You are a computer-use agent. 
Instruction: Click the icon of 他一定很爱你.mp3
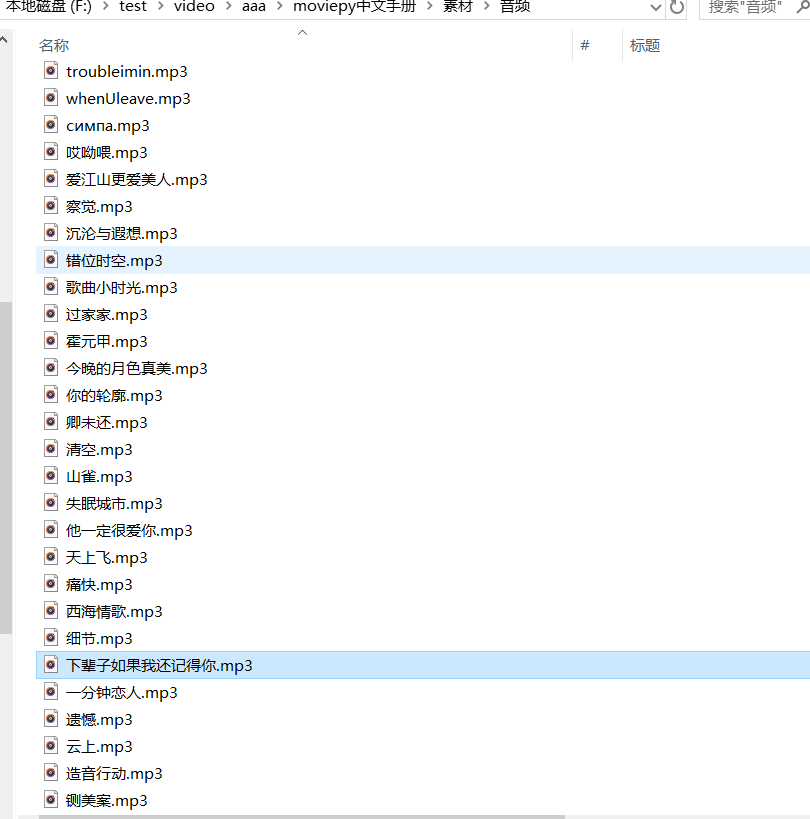[51, 530]
